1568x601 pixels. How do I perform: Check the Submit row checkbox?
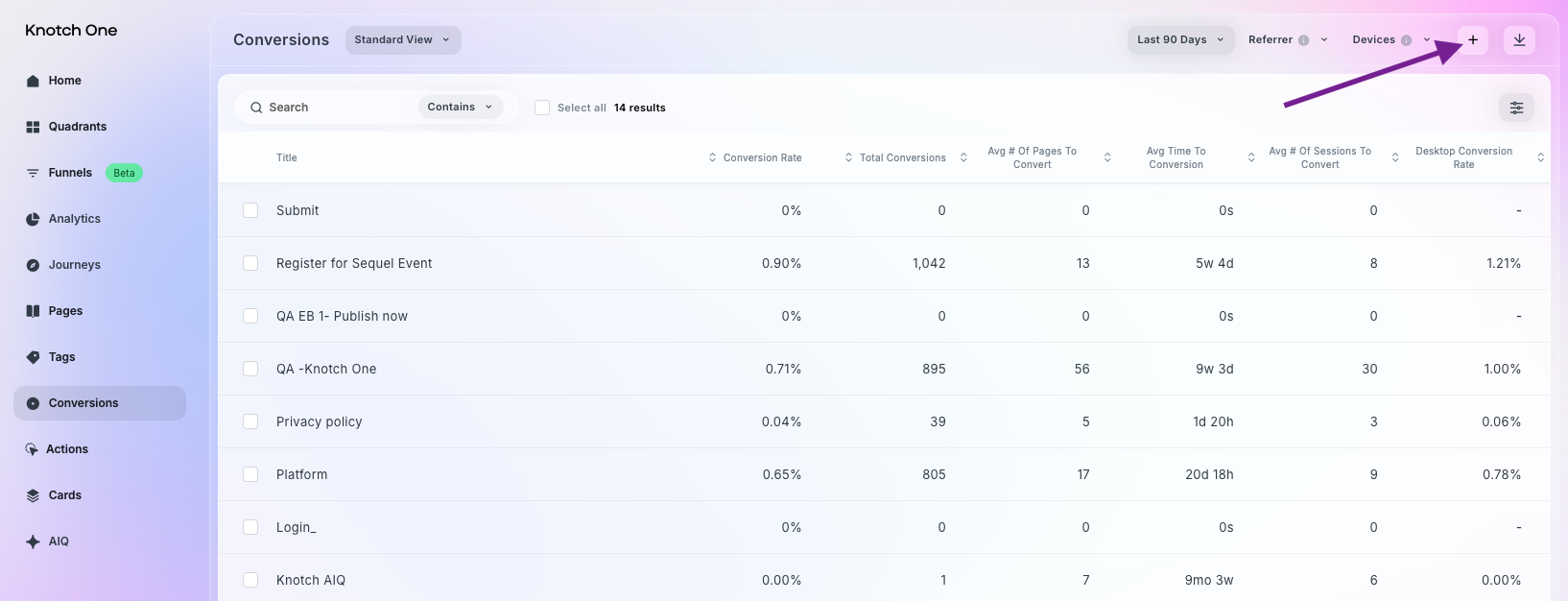click(250, 210)
